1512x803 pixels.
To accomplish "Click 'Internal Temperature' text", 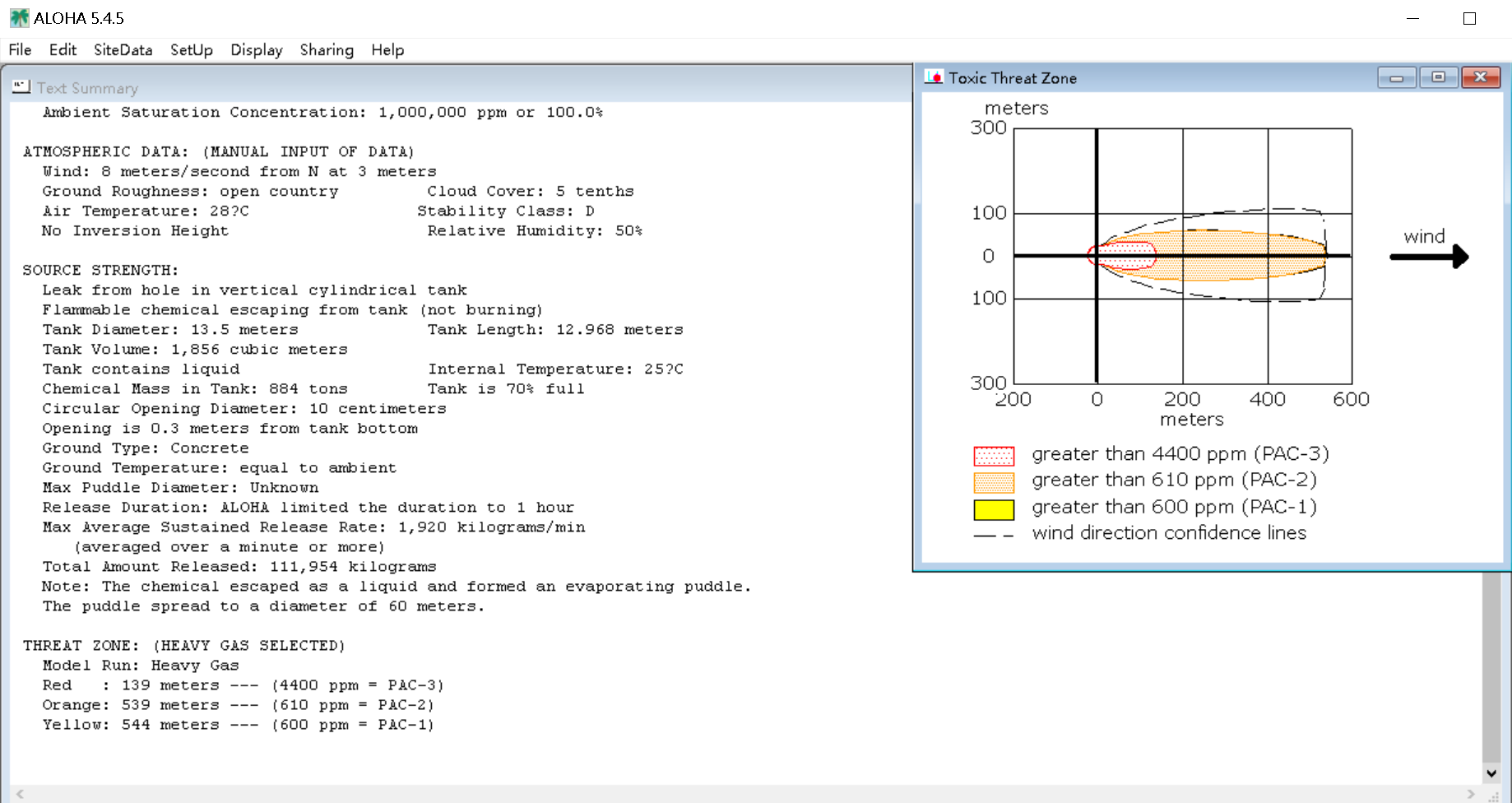I will (555, 369).
